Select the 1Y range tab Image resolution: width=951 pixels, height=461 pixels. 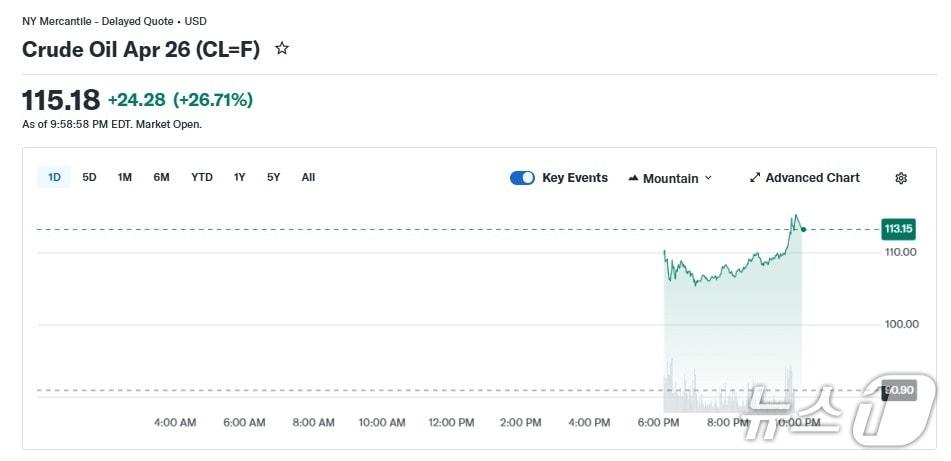click(239, 177)
